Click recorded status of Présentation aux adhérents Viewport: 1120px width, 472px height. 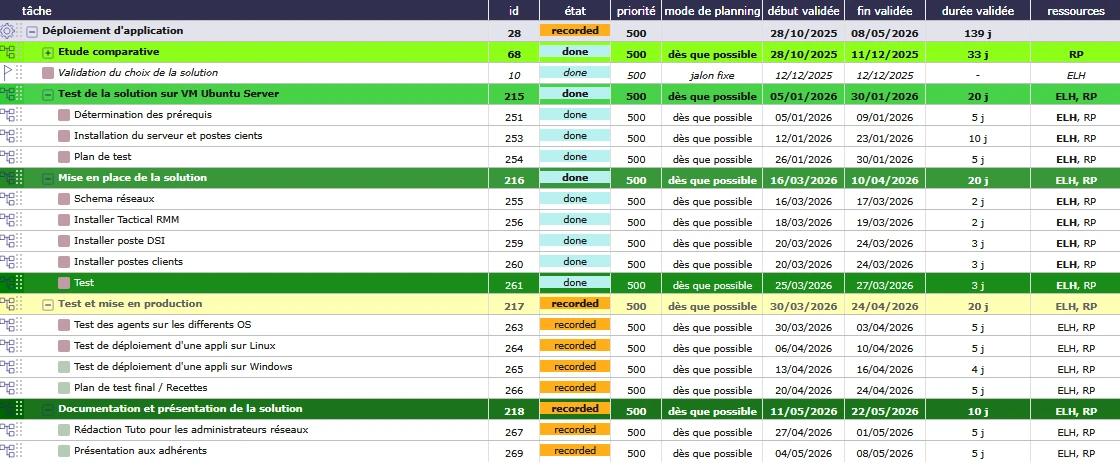click(x=575, y=451)
